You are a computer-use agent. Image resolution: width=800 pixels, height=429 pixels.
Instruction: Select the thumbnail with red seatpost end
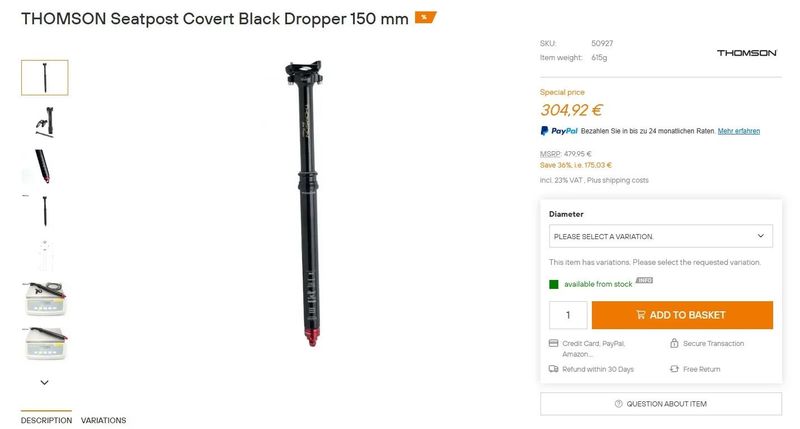click(x=44, y=166)
